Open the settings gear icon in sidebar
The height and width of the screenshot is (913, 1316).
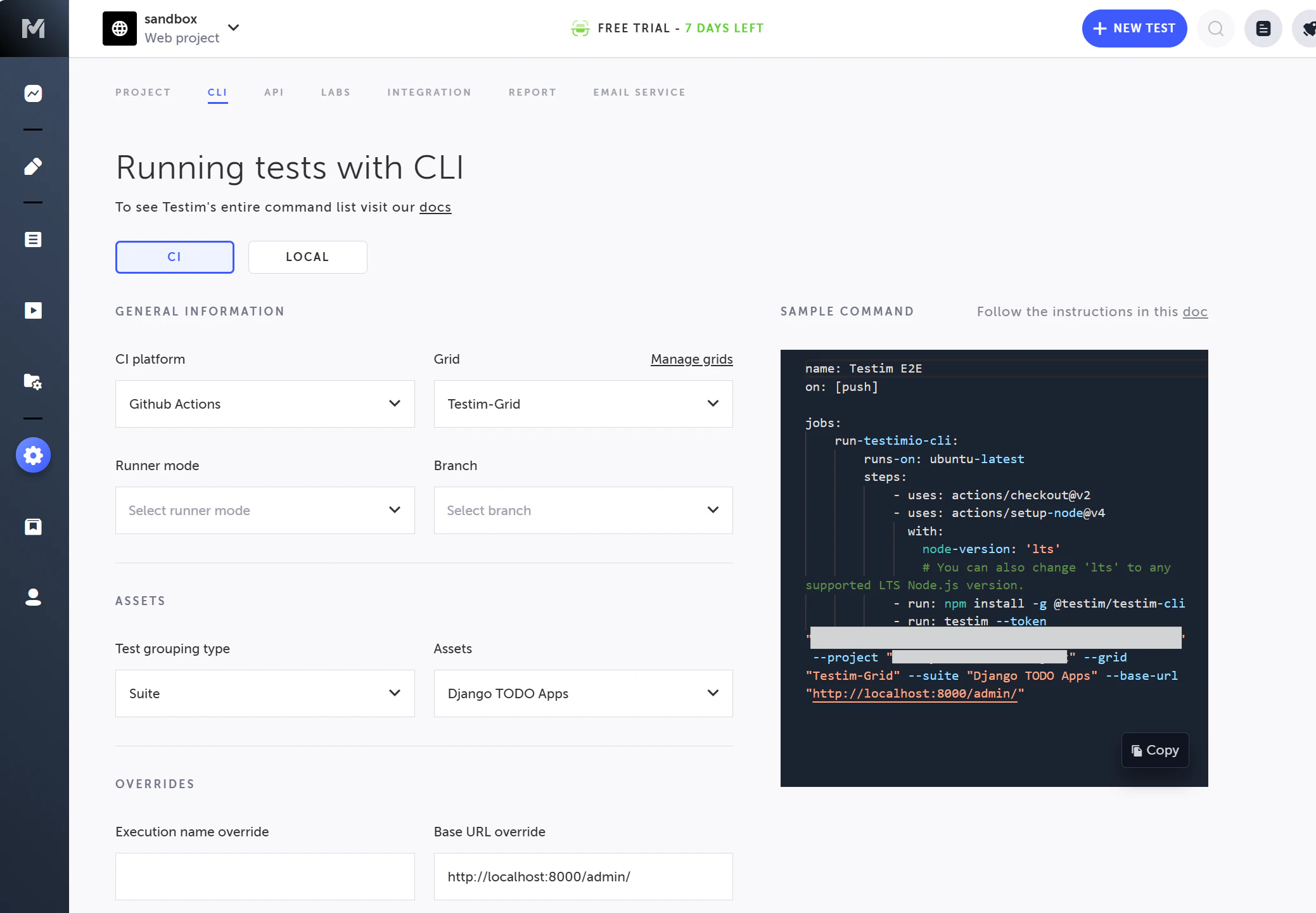33,455
